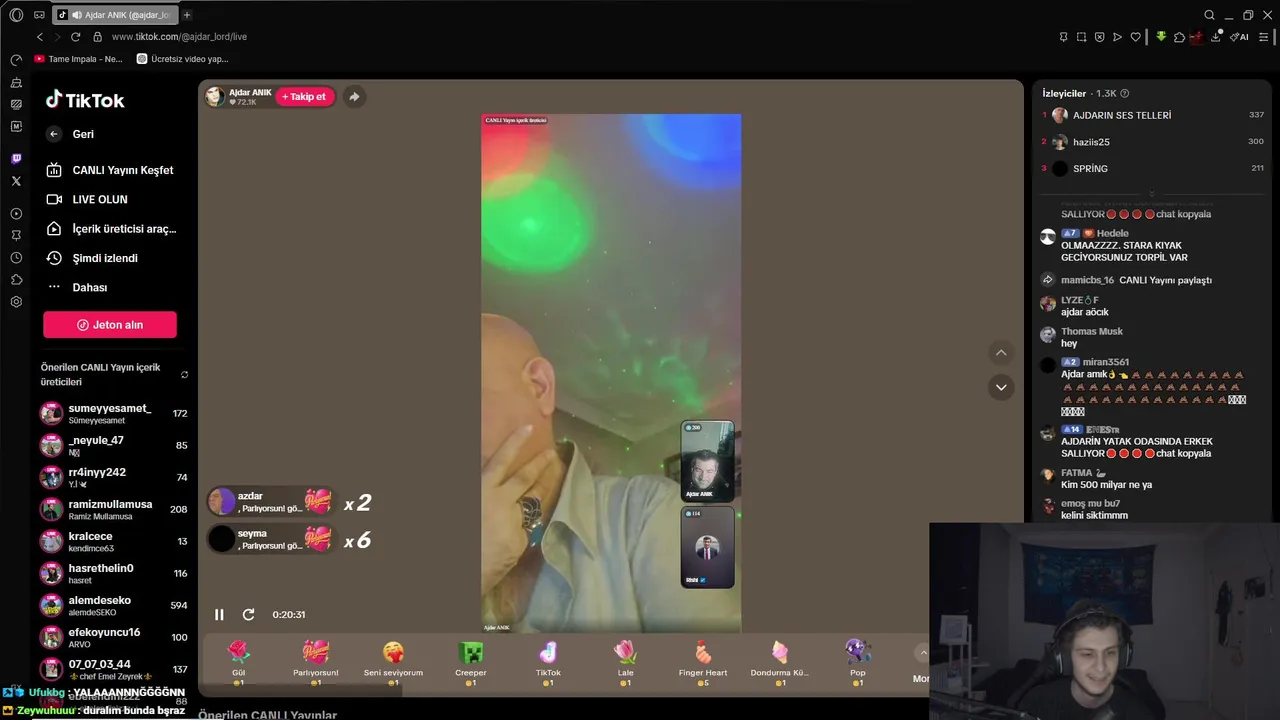Open the ad blocker shield icon
Screen dimensions: 1280x720
point(1099,37)
